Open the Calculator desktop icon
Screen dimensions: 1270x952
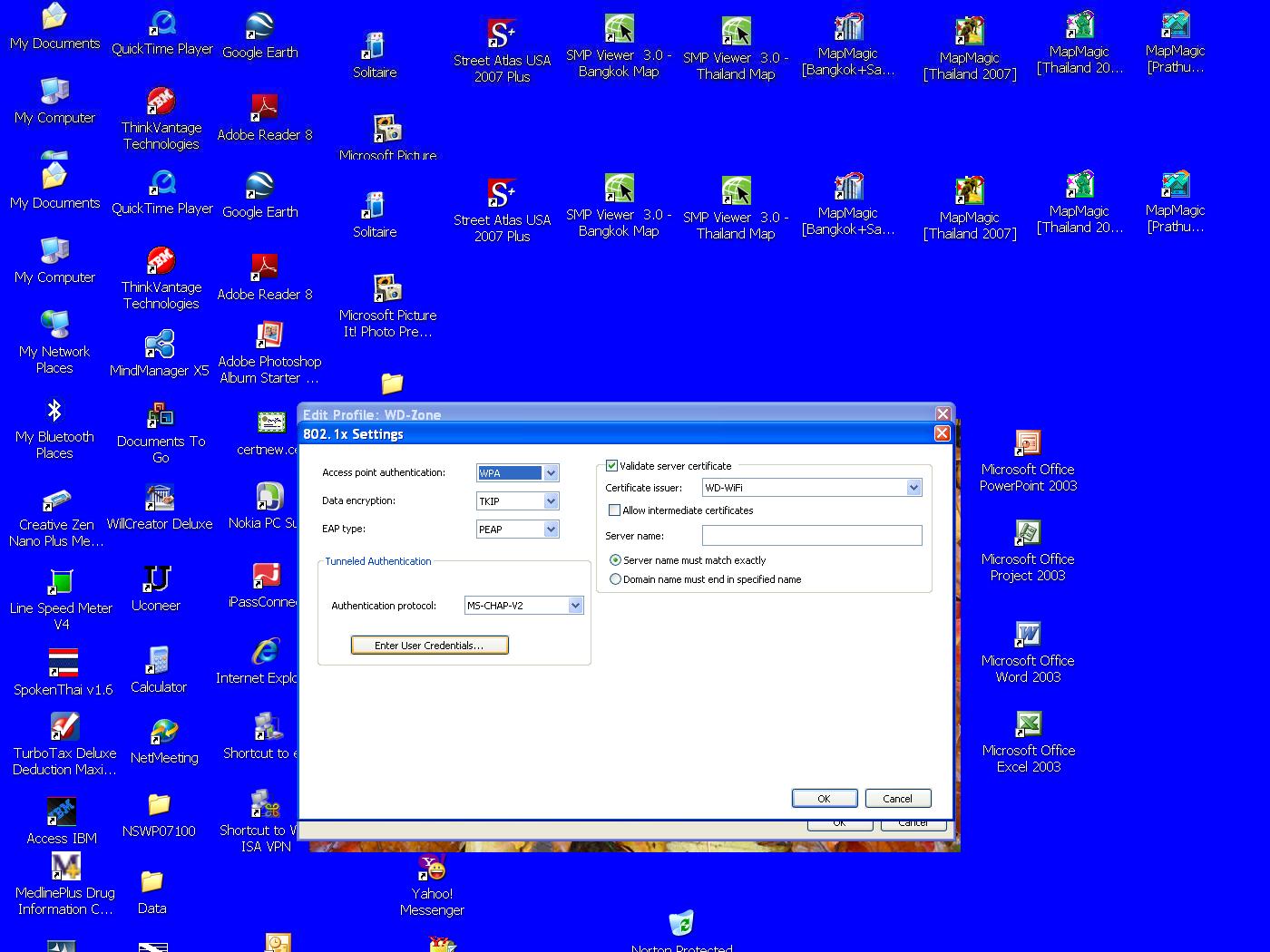click(159, 661)
